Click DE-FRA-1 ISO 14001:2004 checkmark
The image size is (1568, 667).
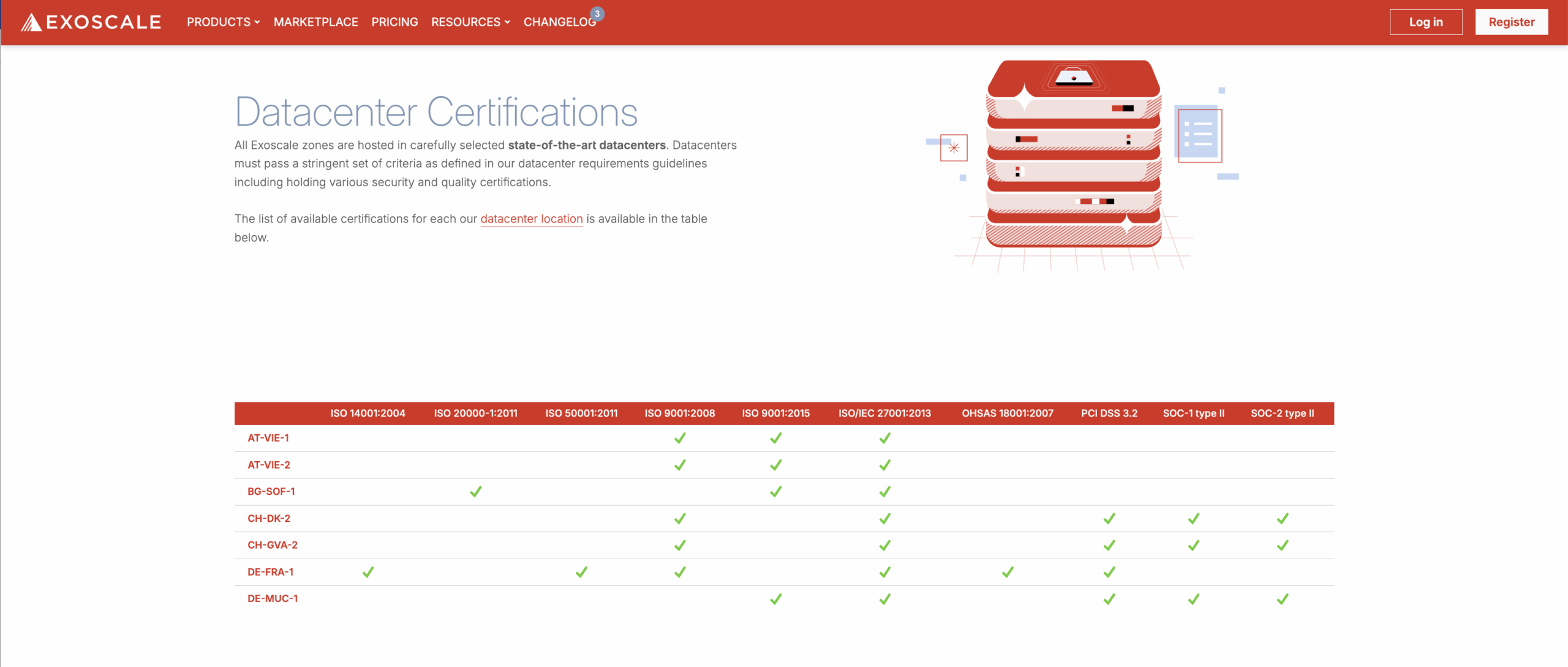(368, 572)
